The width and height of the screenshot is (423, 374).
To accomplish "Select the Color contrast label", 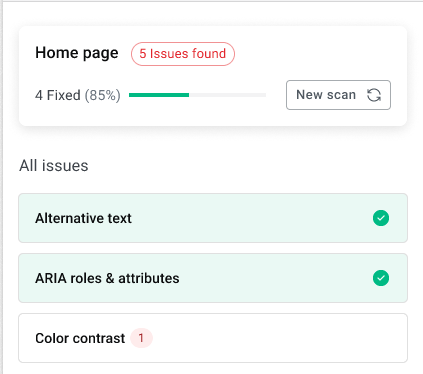I will point(80,338).
